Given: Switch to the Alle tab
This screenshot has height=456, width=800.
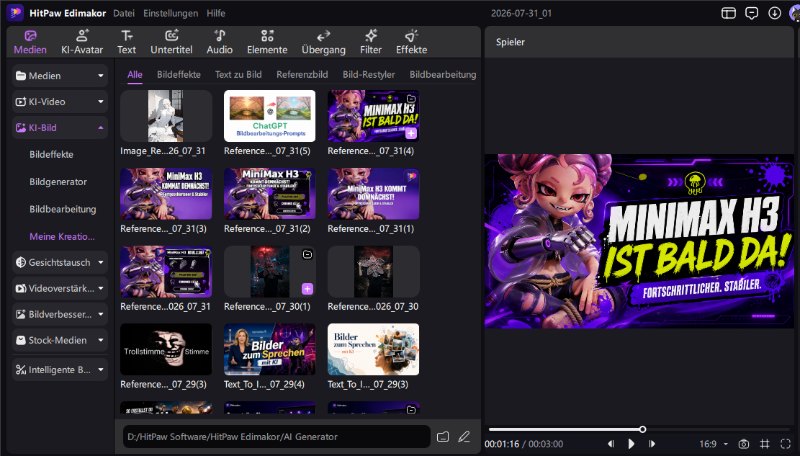Looking at the screenshot, I should pyautogui.click(x=135, y=74).
